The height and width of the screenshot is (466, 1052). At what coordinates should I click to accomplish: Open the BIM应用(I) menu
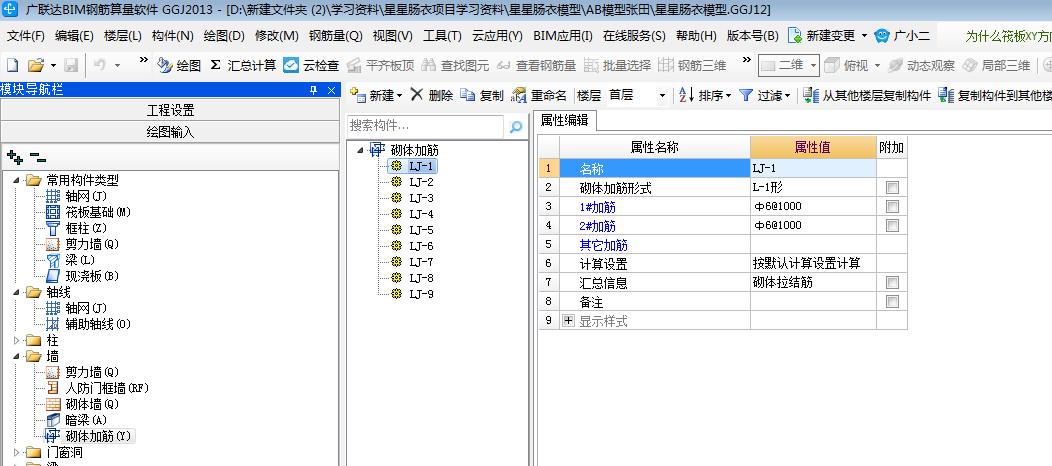click(x=563, y=36)
